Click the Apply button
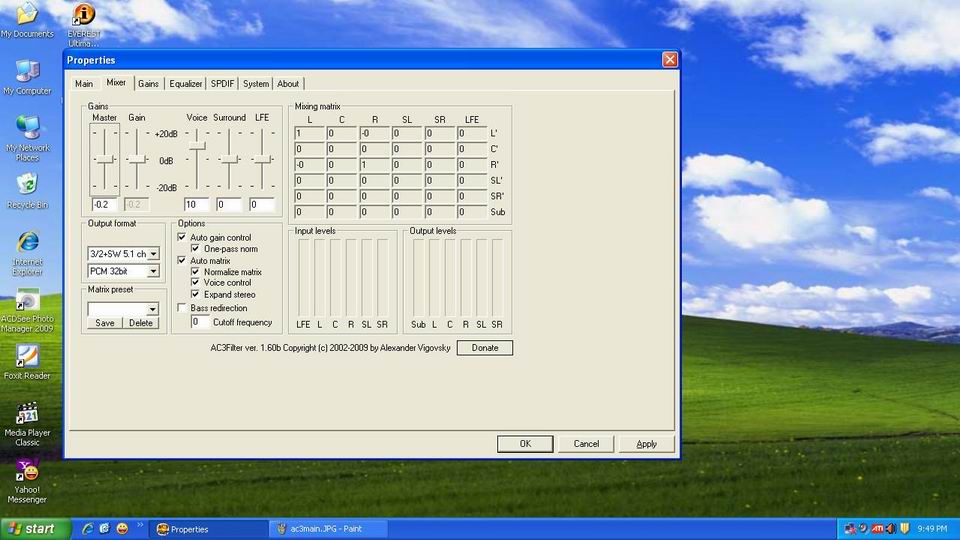The image size is (960, 540). 647,444
